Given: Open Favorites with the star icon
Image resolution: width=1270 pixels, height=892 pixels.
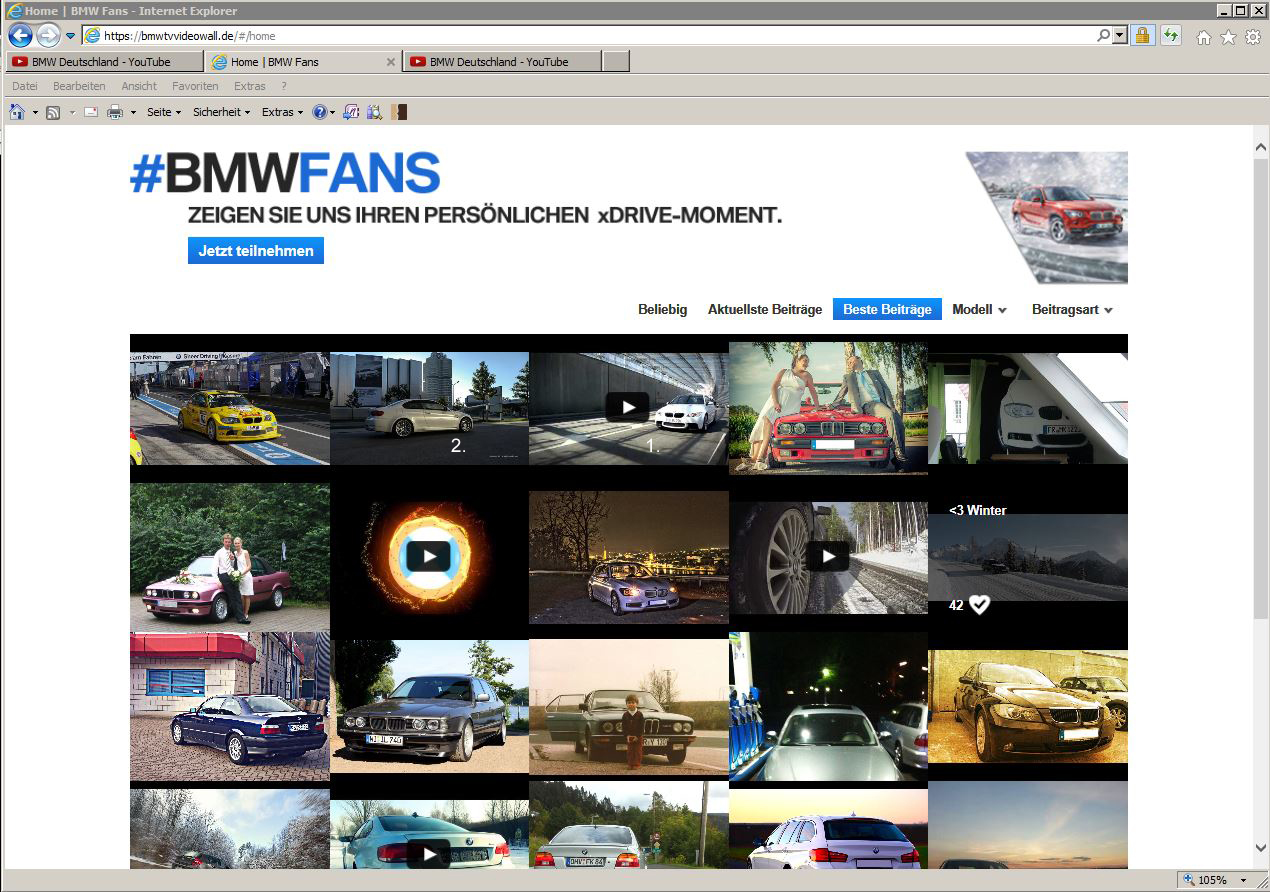Looking at the screenshot, I should pos(1228,37).
